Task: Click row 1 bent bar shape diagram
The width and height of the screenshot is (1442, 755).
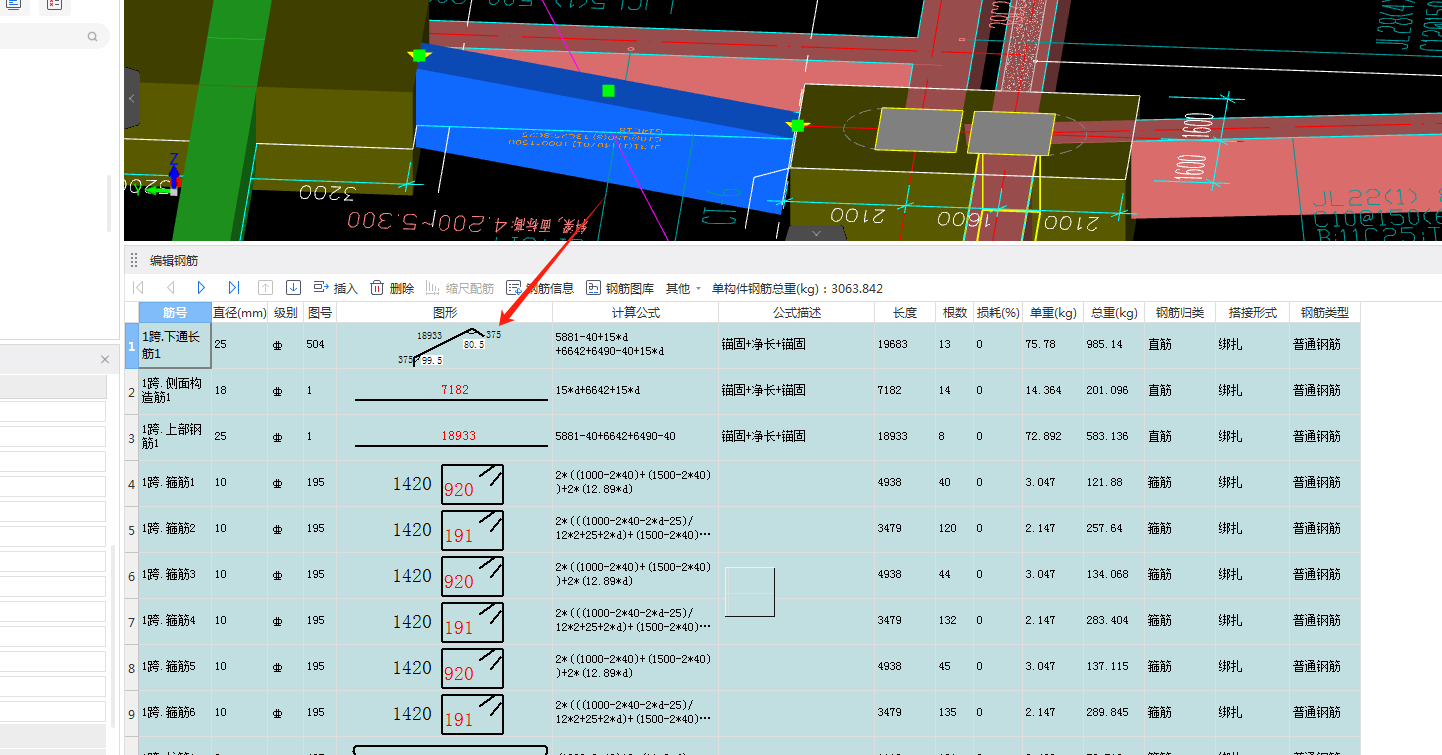Action: coord(449,346)
